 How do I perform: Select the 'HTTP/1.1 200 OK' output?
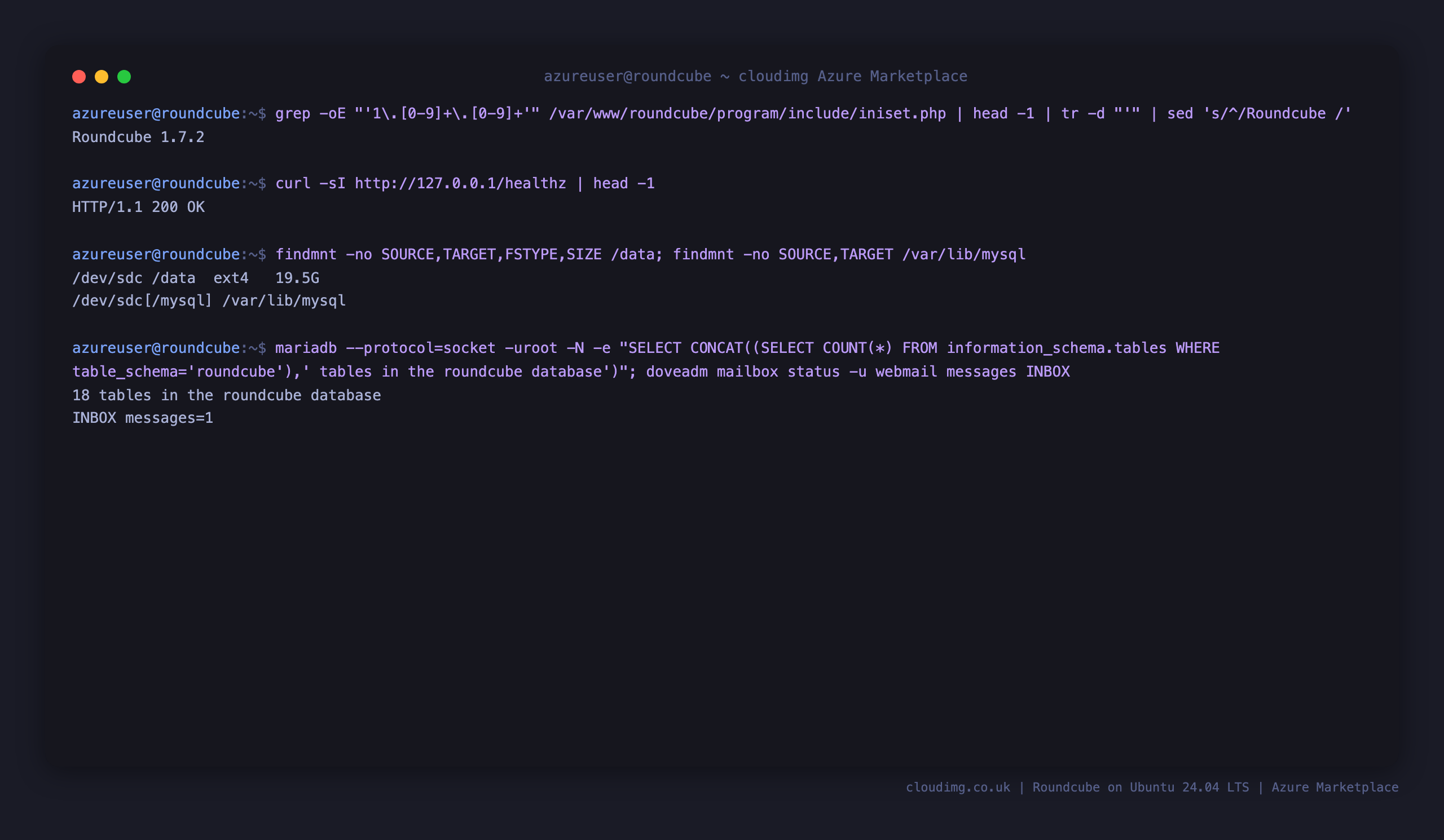pyautogui.click(x=138, y=207)
